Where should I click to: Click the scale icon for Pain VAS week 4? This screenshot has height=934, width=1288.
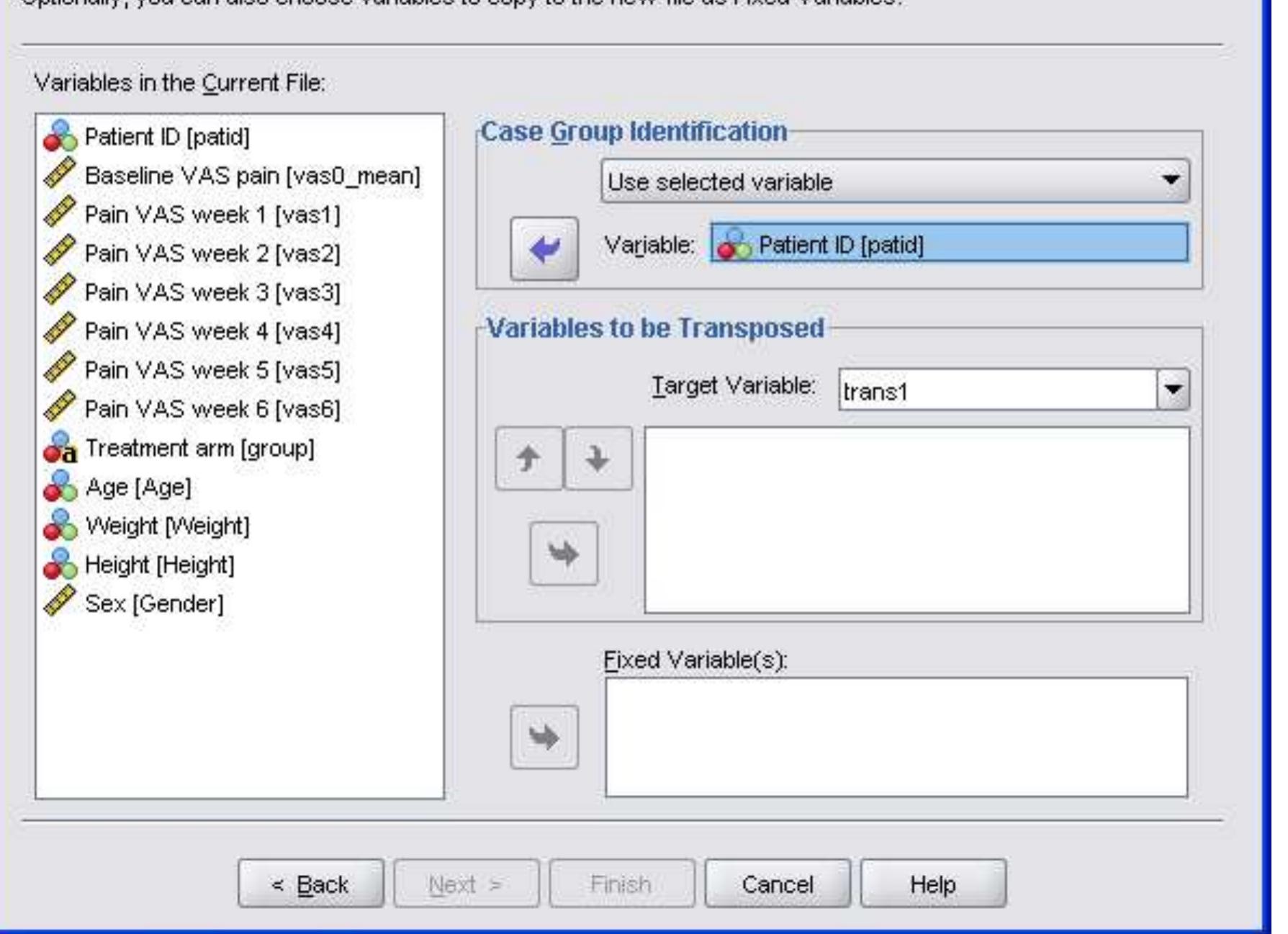(60, 331)
